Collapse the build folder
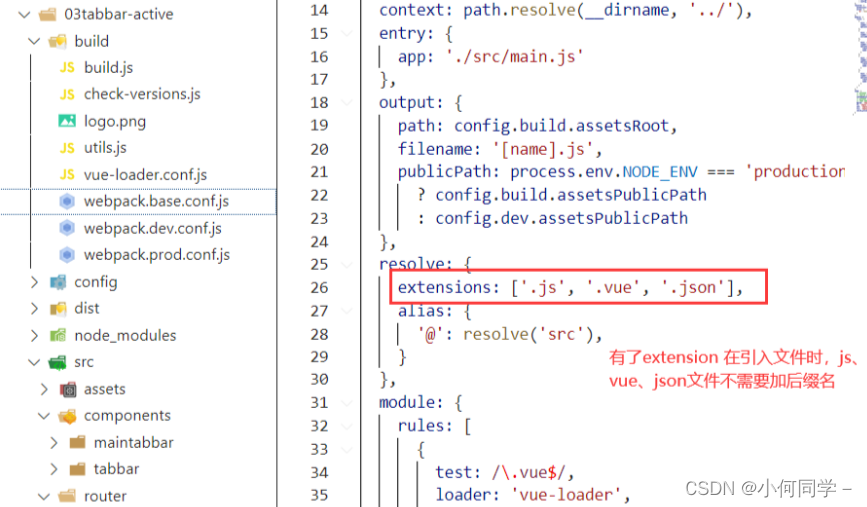This screenshot has width=867, height=507. pos(34,41)
